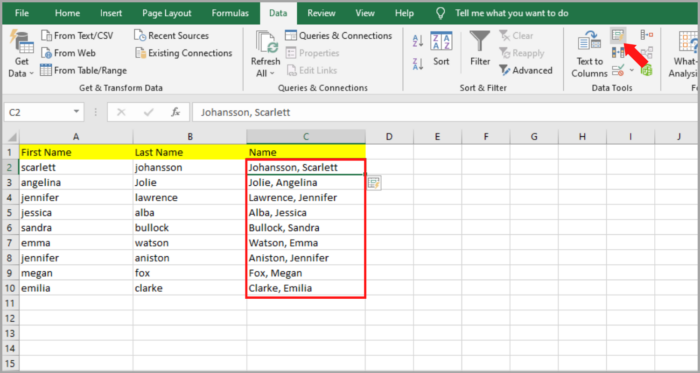Click the Relationships icon in Data Tools
This screenshot has height=373, width=700.
click(646, 53)
